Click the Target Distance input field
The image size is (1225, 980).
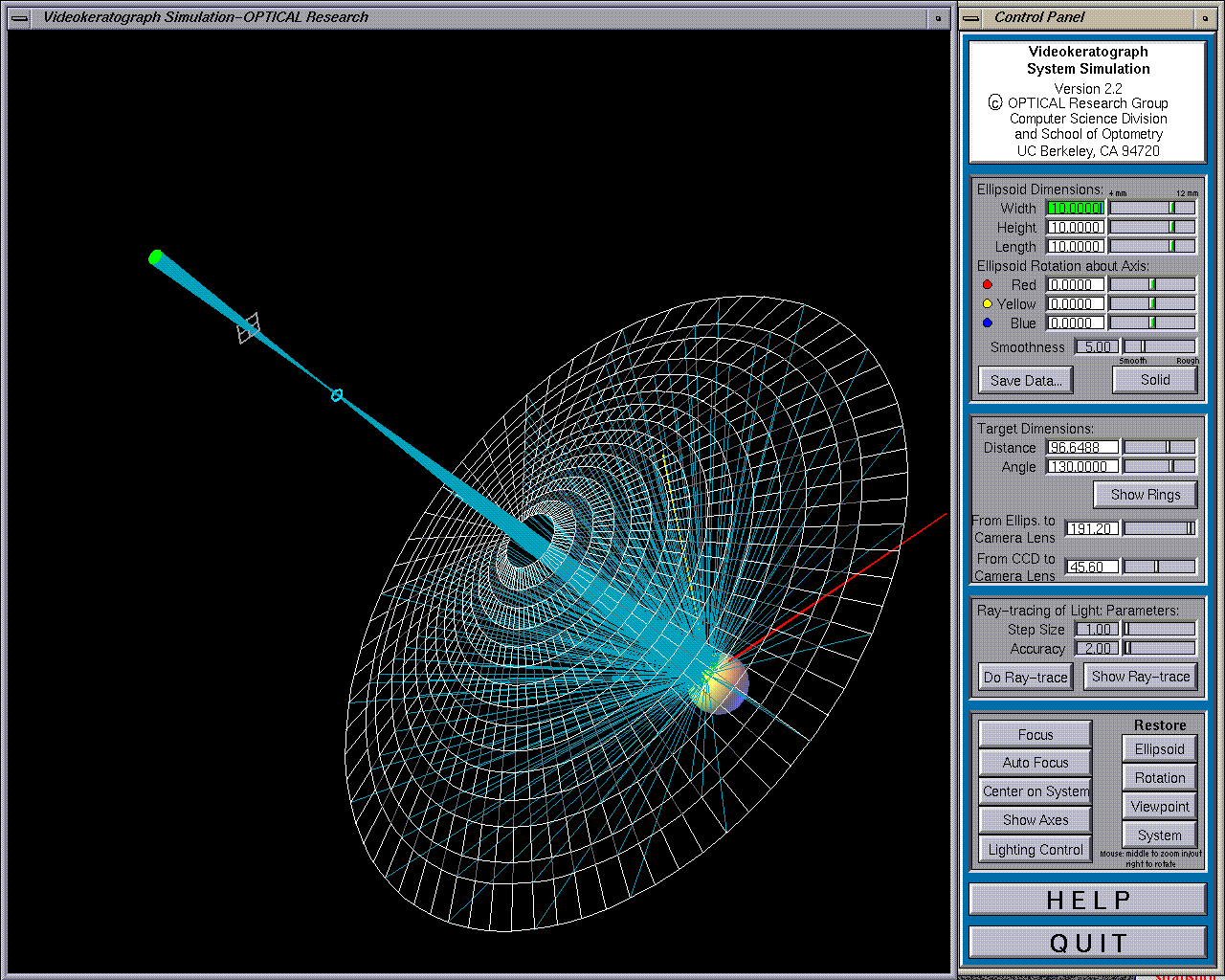[1082, 447]
